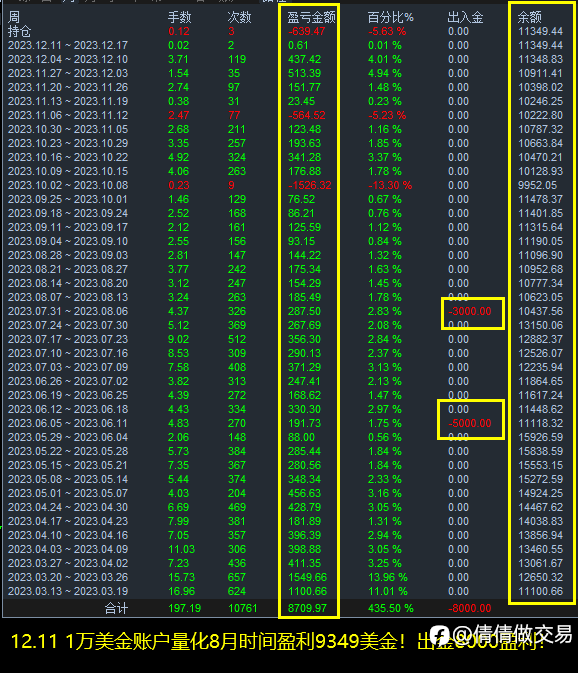Click the balance 15926.59

540,437
